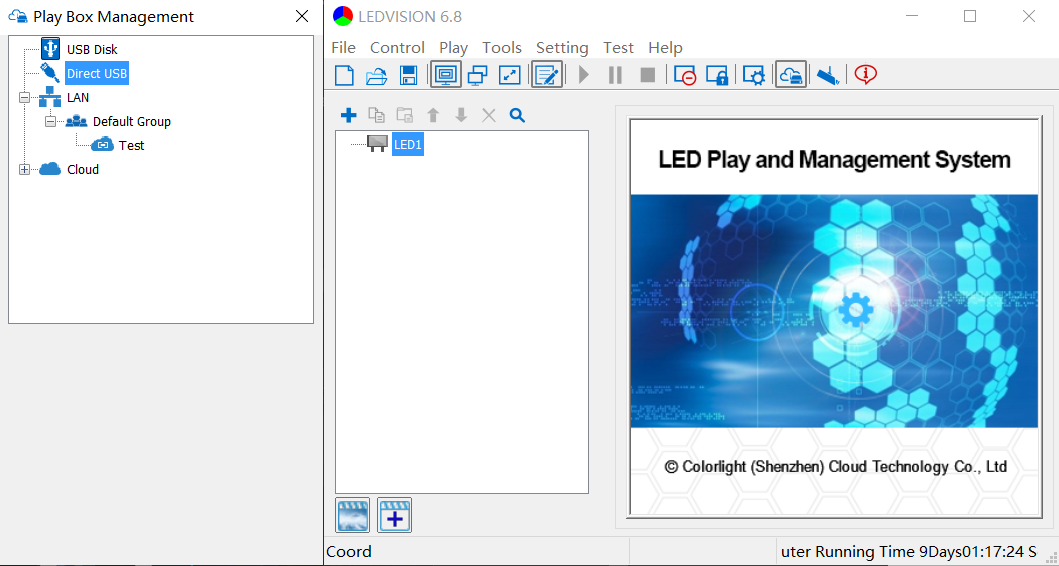Click the film strip program page button
Image resolution: width=1059 pixels, height=566 pixels.
click(353, 515)
